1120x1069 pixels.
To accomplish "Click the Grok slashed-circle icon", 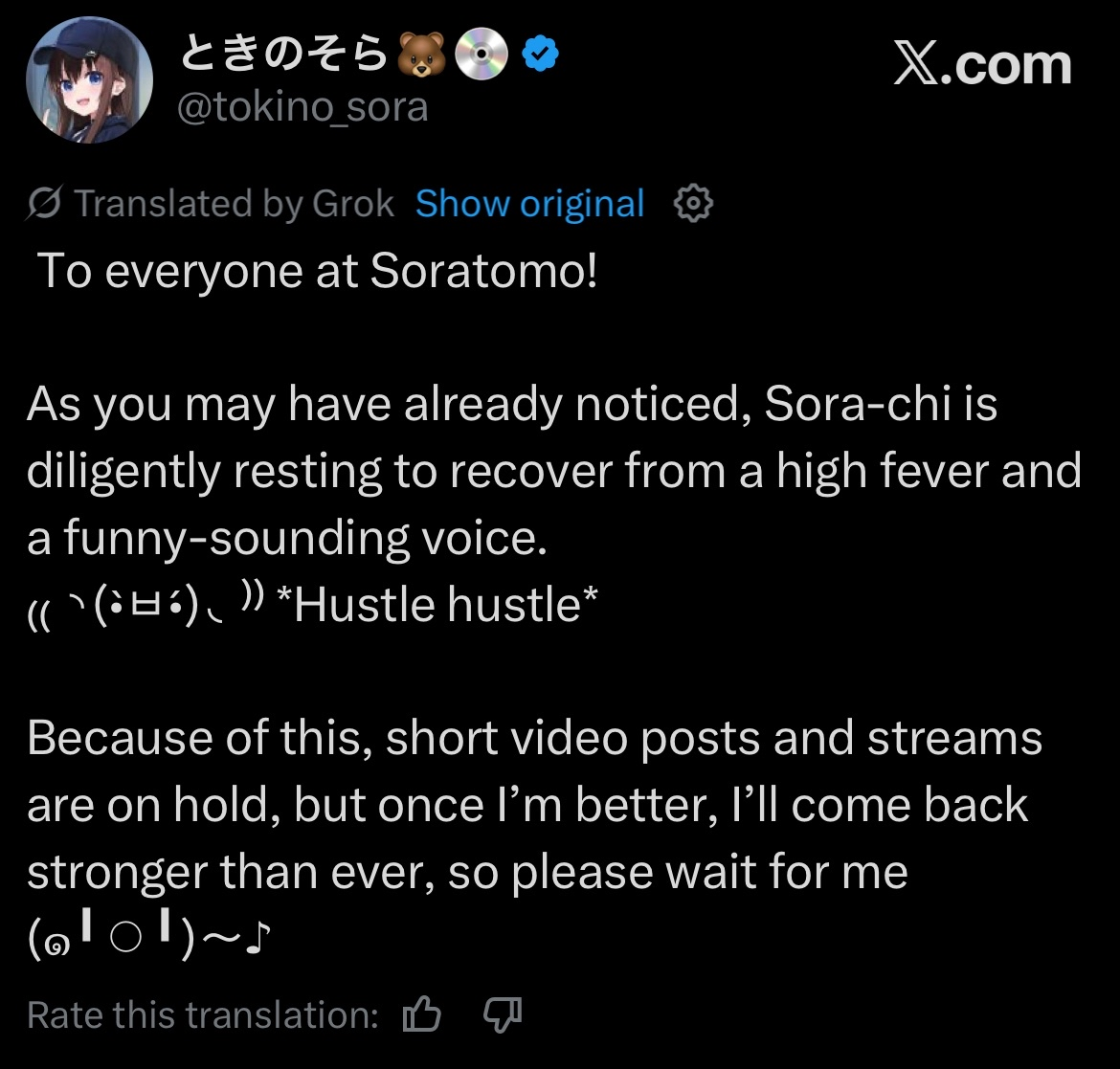I will pos(45,203).
